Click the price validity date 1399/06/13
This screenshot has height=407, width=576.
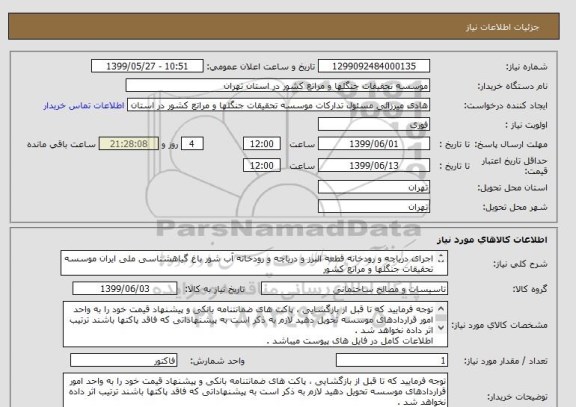(374, 165)
